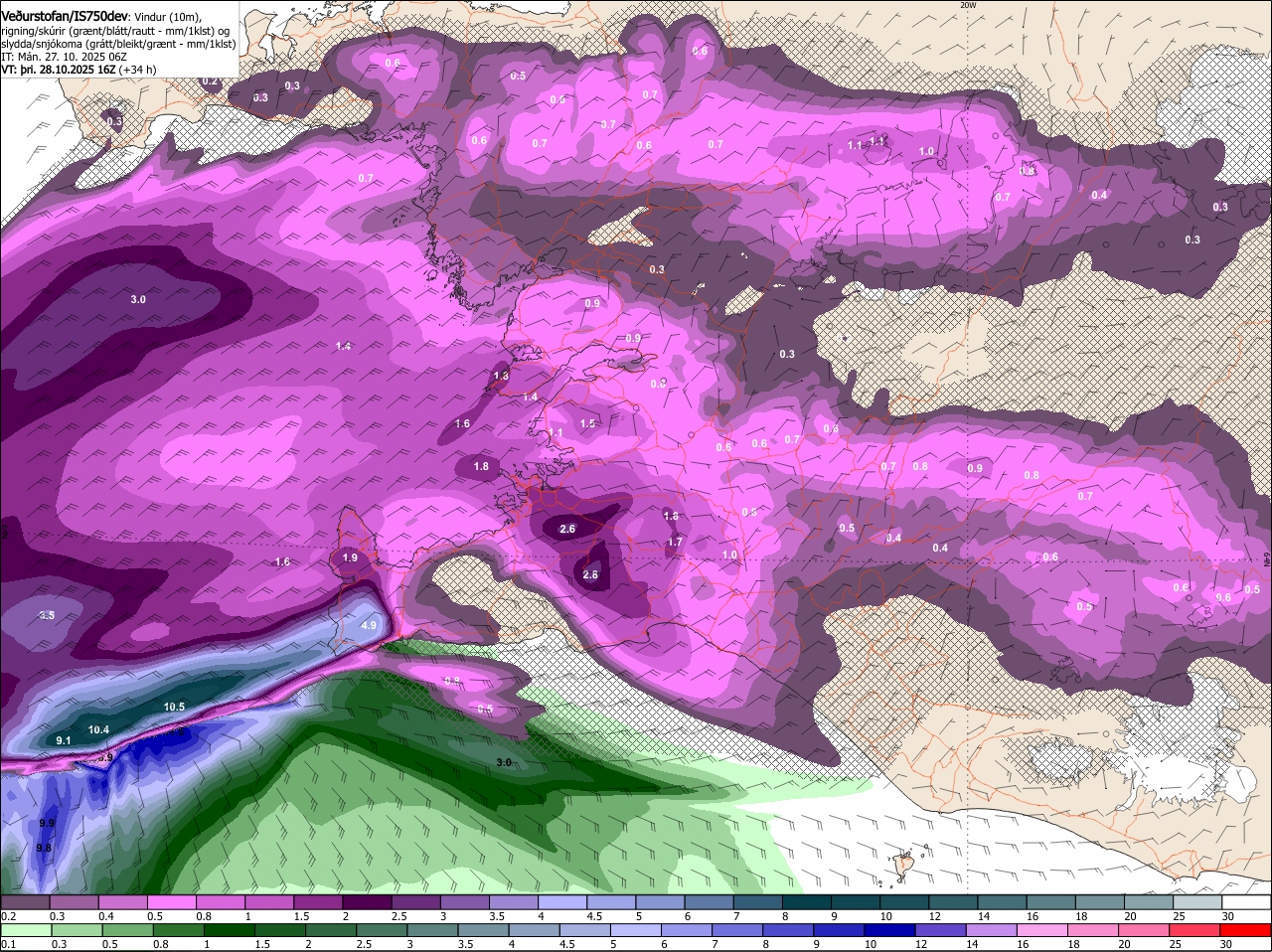Viewport: 1272px width, 952px height.
Task: Click the small island off the south coast
Action: coord(902,867)
